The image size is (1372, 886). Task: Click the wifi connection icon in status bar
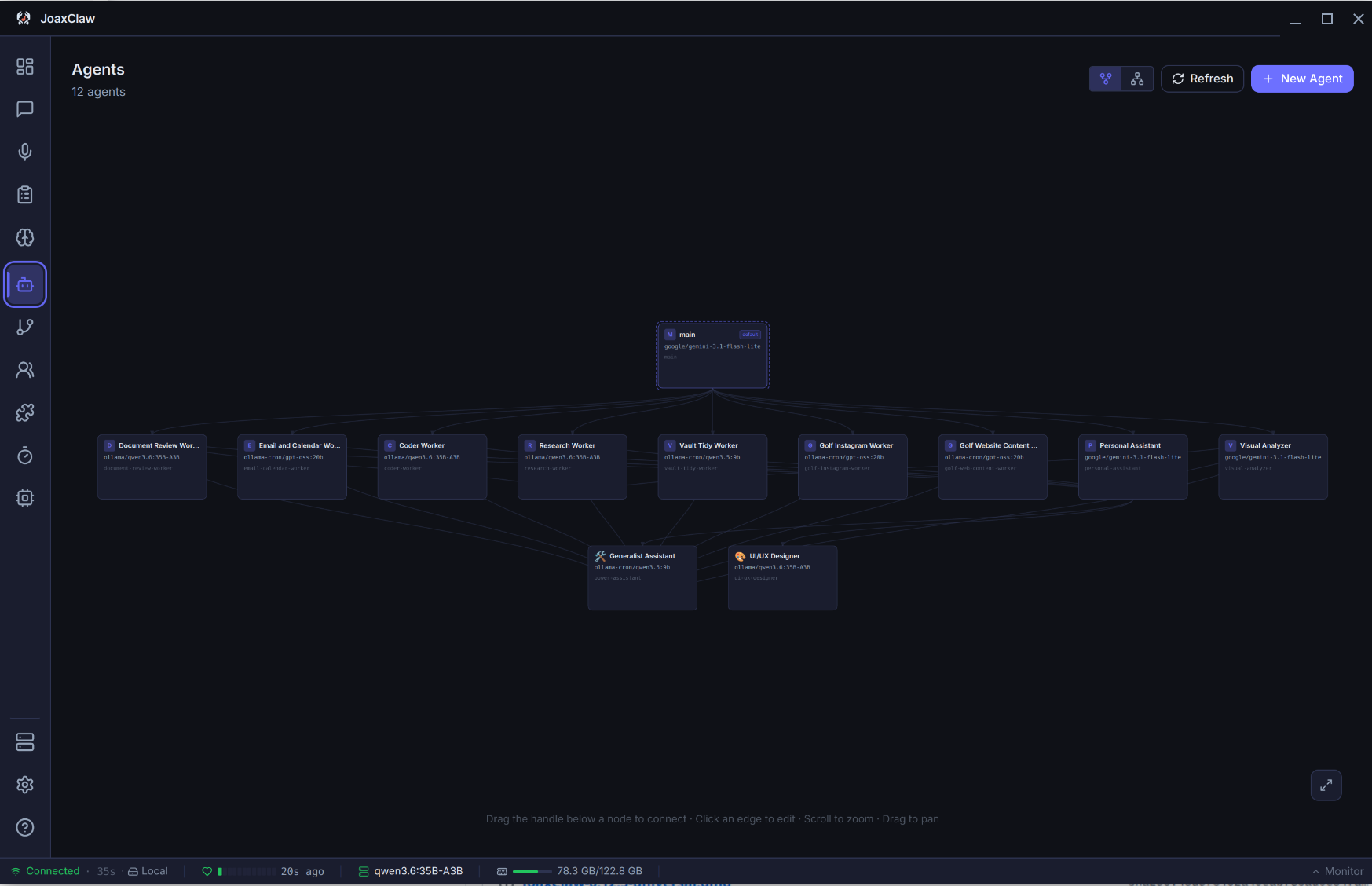point(16,871)
